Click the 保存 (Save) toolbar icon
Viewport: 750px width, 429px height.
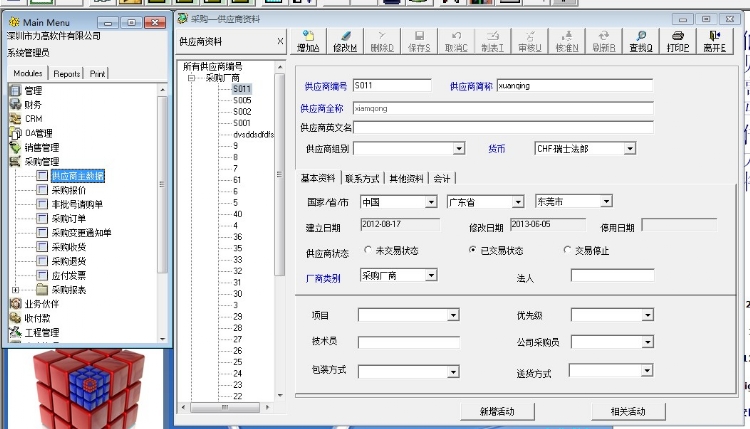419,41
